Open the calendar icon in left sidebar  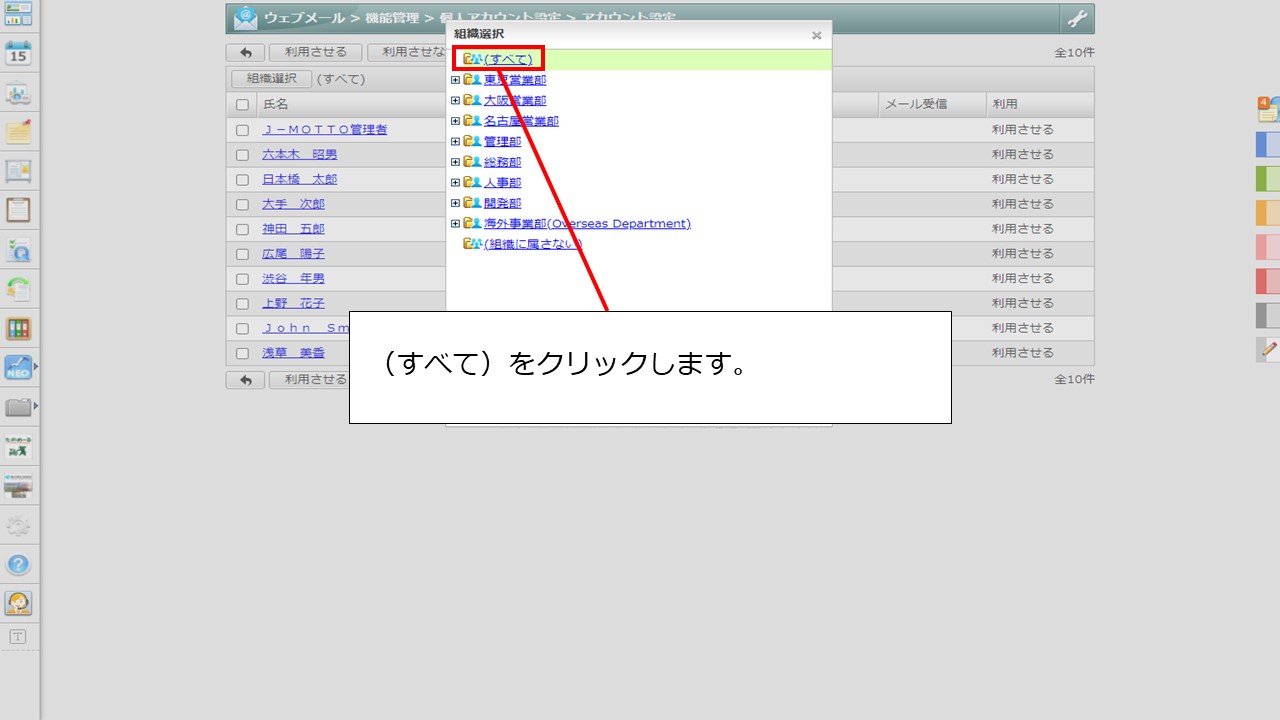(x=18, y=53)
